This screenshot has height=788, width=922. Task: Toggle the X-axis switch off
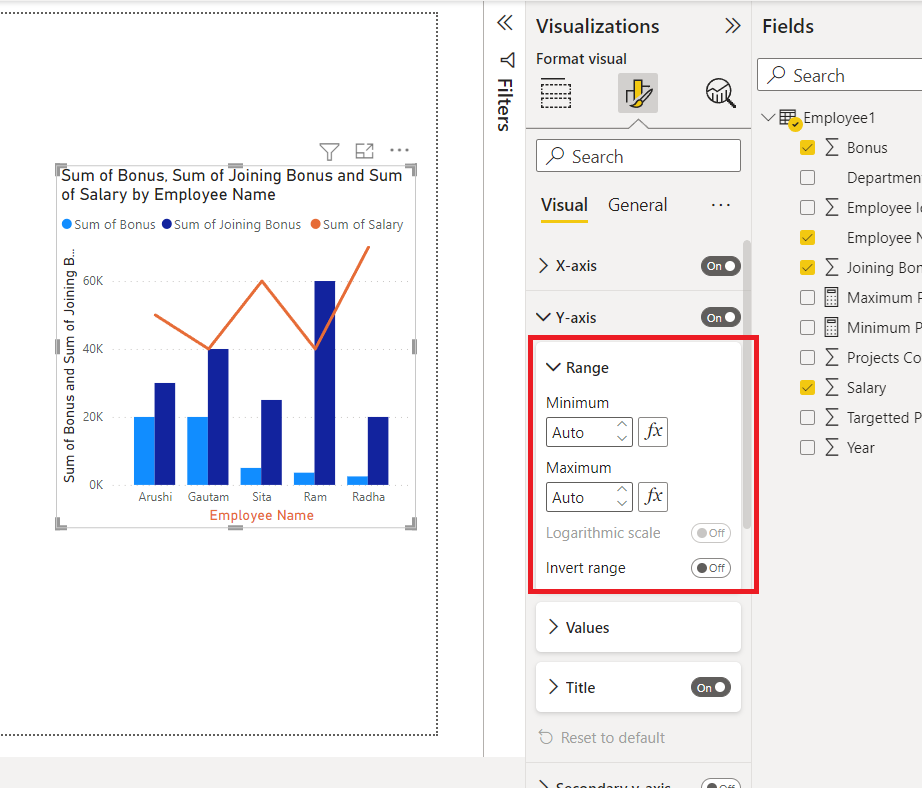click(x=720, y=266)
